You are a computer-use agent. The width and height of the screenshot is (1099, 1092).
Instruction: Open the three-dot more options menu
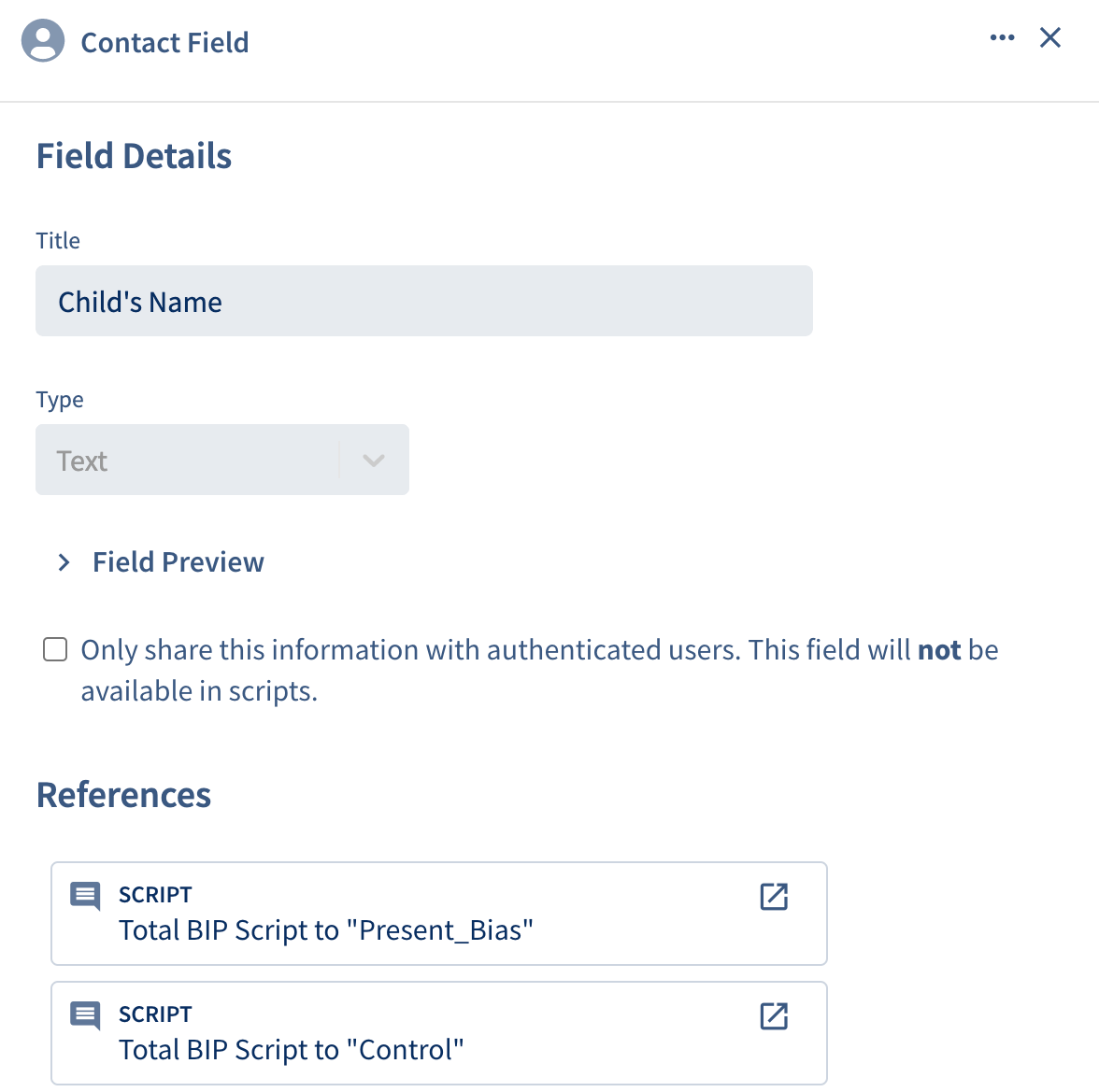1002,37
